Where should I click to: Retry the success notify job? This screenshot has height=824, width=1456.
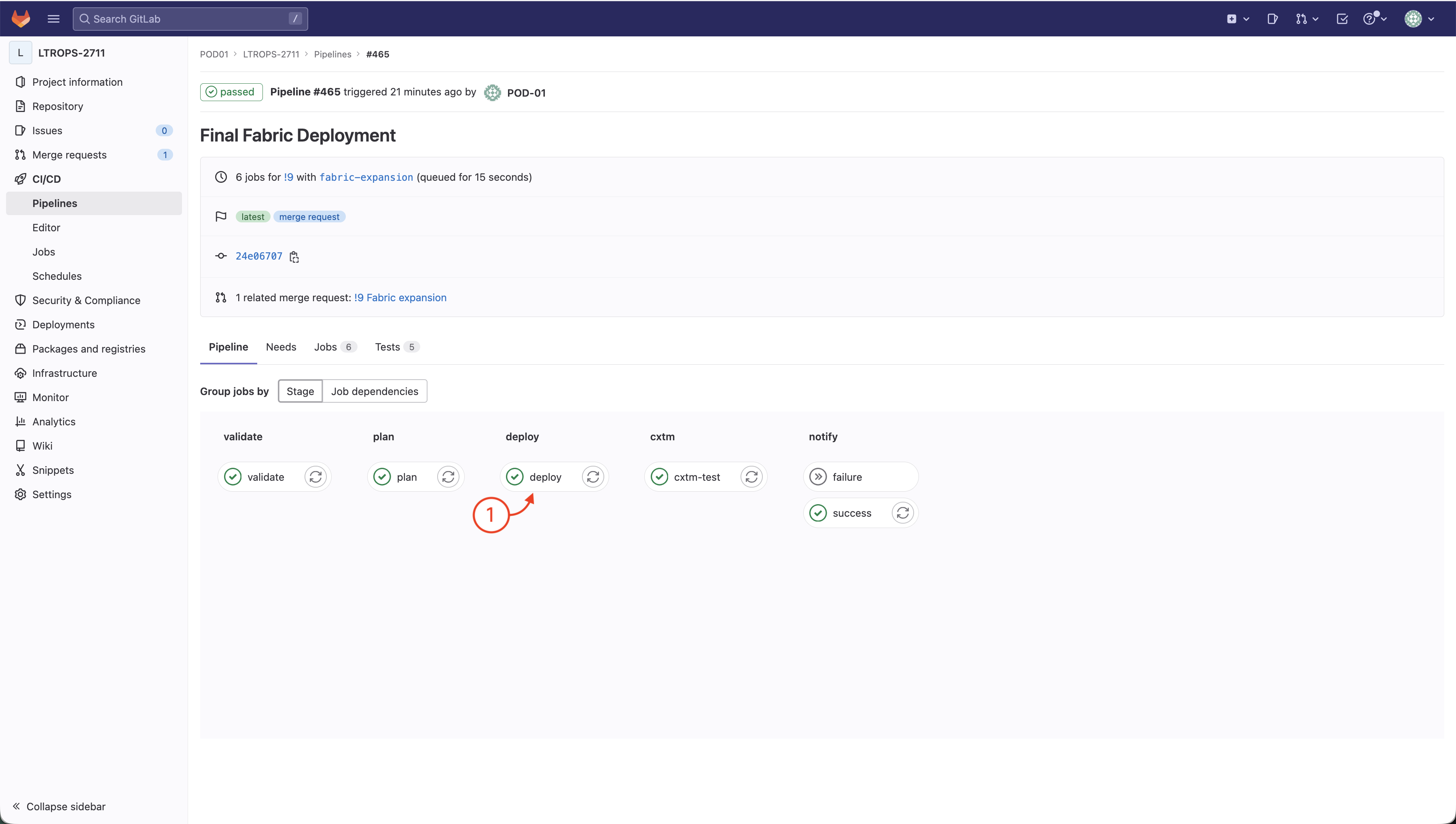pyautogui.click(x=902, y=513)
